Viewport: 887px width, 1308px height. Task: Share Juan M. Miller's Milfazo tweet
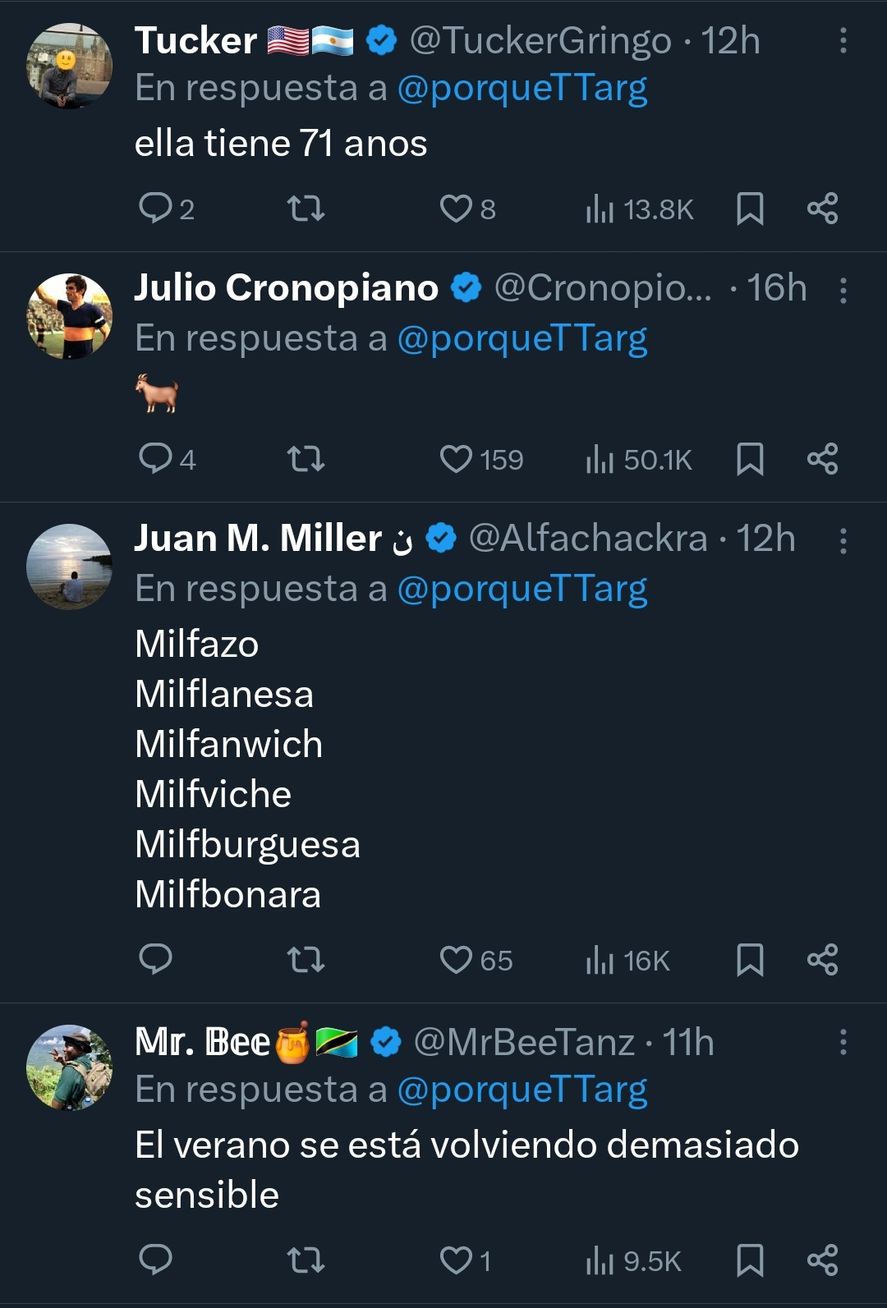point(822,960)
